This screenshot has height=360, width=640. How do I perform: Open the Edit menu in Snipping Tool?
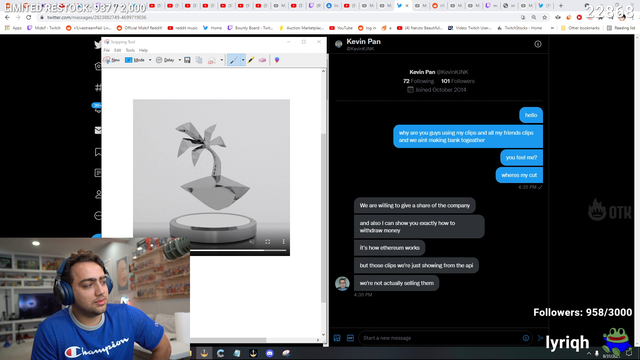[x=118, y=50]
